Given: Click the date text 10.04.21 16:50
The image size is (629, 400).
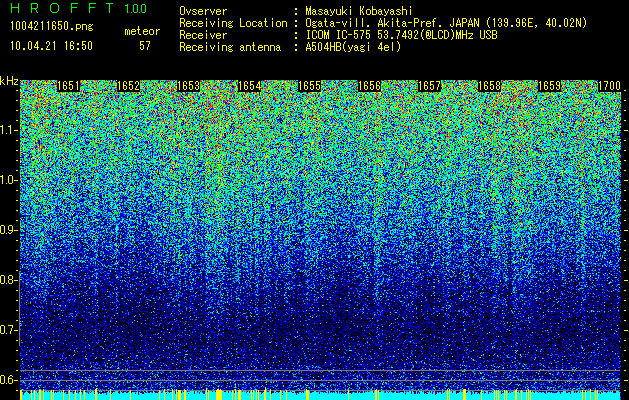Looking at the screenshot, I should click(51, 46).
